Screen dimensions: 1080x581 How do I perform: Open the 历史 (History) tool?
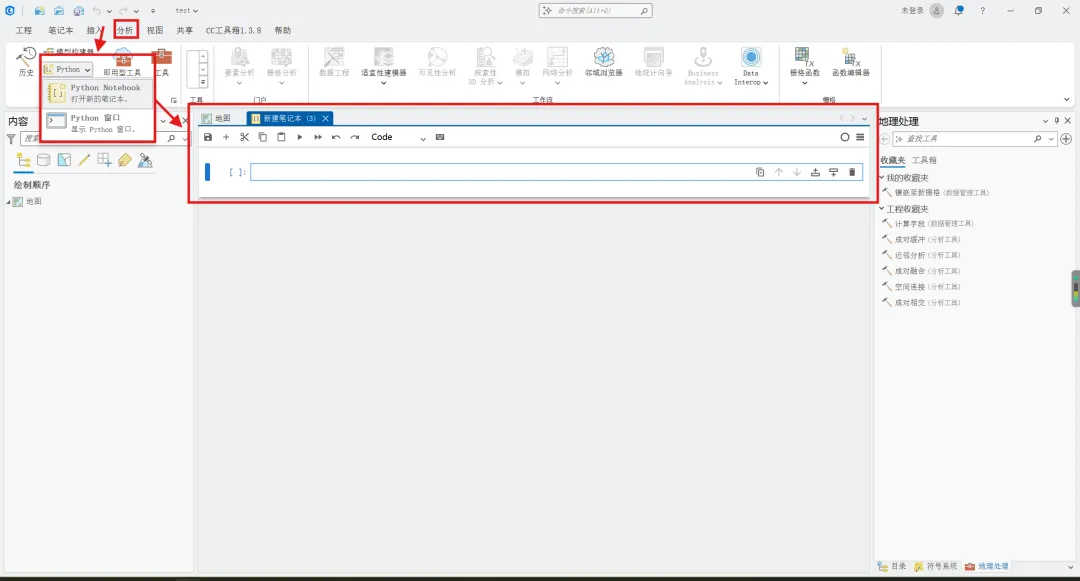pos(25,62)
